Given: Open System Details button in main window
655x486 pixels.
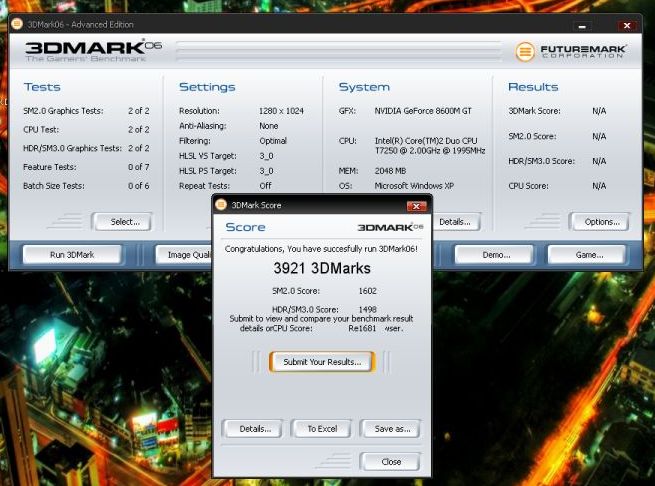Looking at the screenshot, I should [455, 222].
